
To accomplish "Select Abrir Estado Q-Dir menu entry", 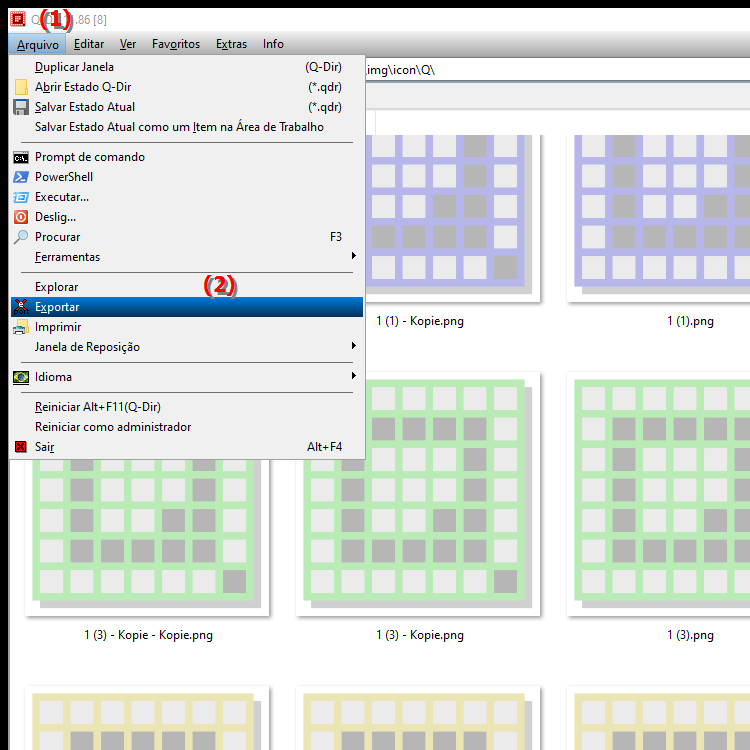I will point(187,87).
